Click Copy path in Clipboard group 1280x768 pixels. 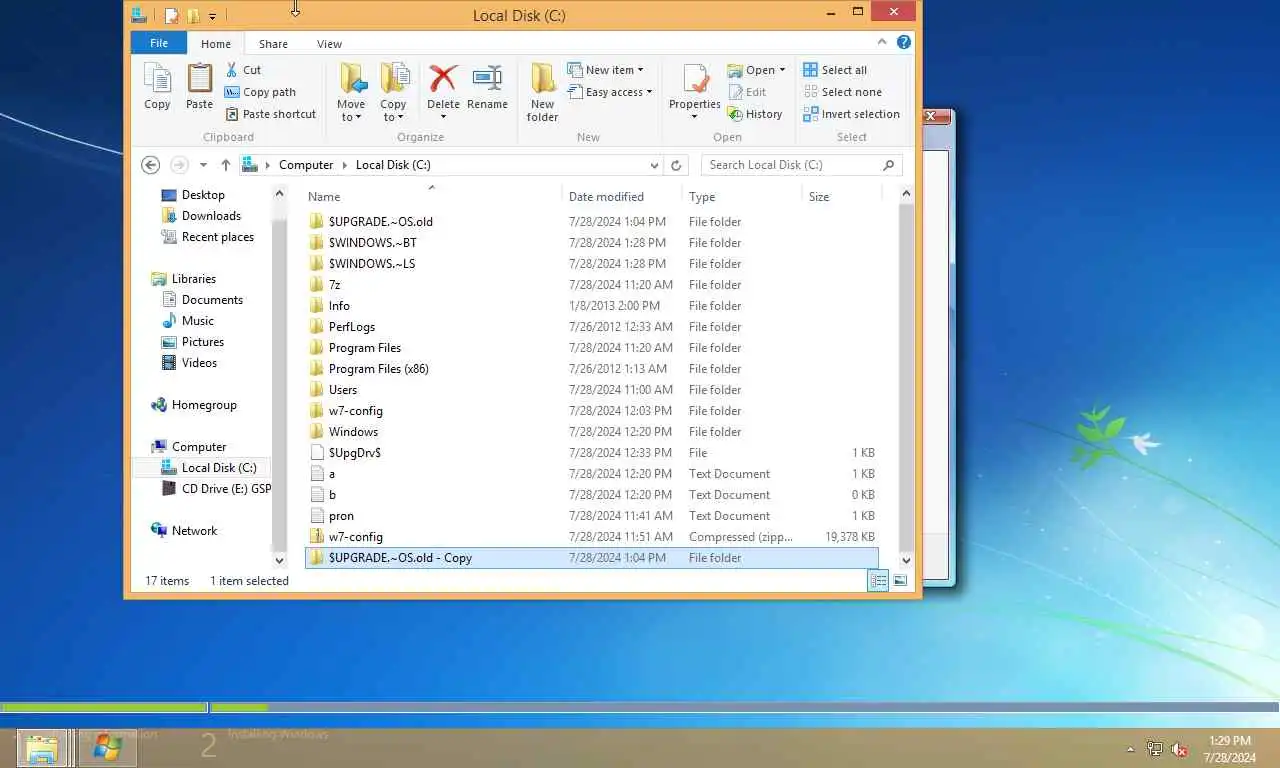[x=261, y=92]
